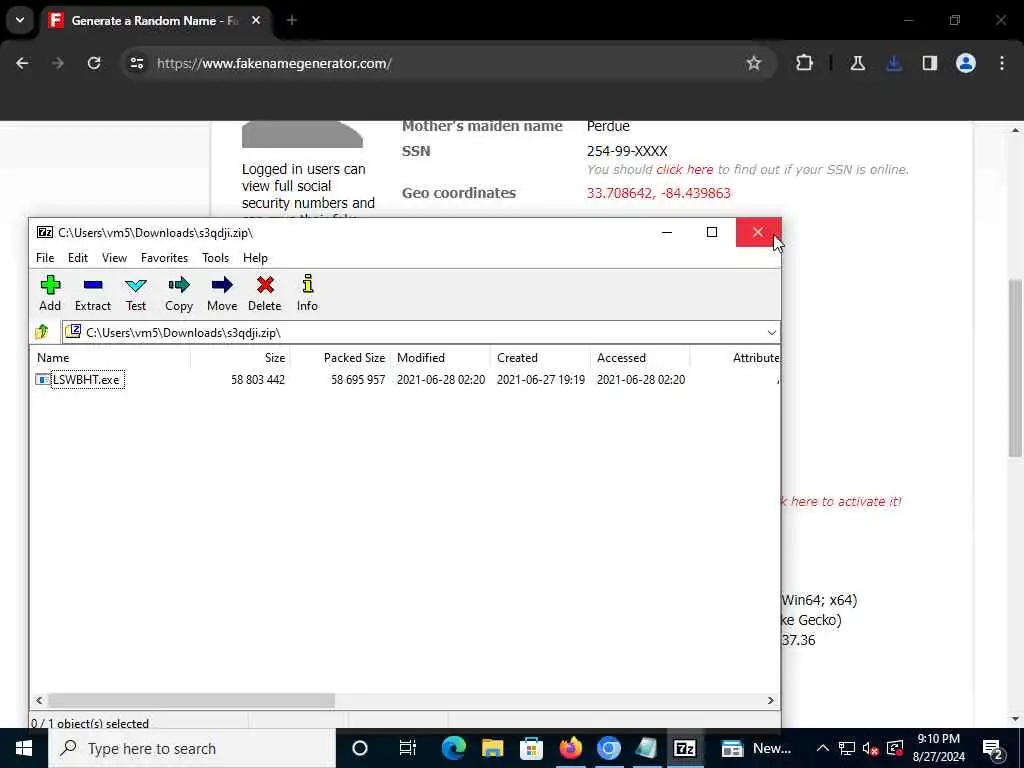Click the Chrome address bar URL
This screenshot has height=768, width=1024.
[274, 63]
